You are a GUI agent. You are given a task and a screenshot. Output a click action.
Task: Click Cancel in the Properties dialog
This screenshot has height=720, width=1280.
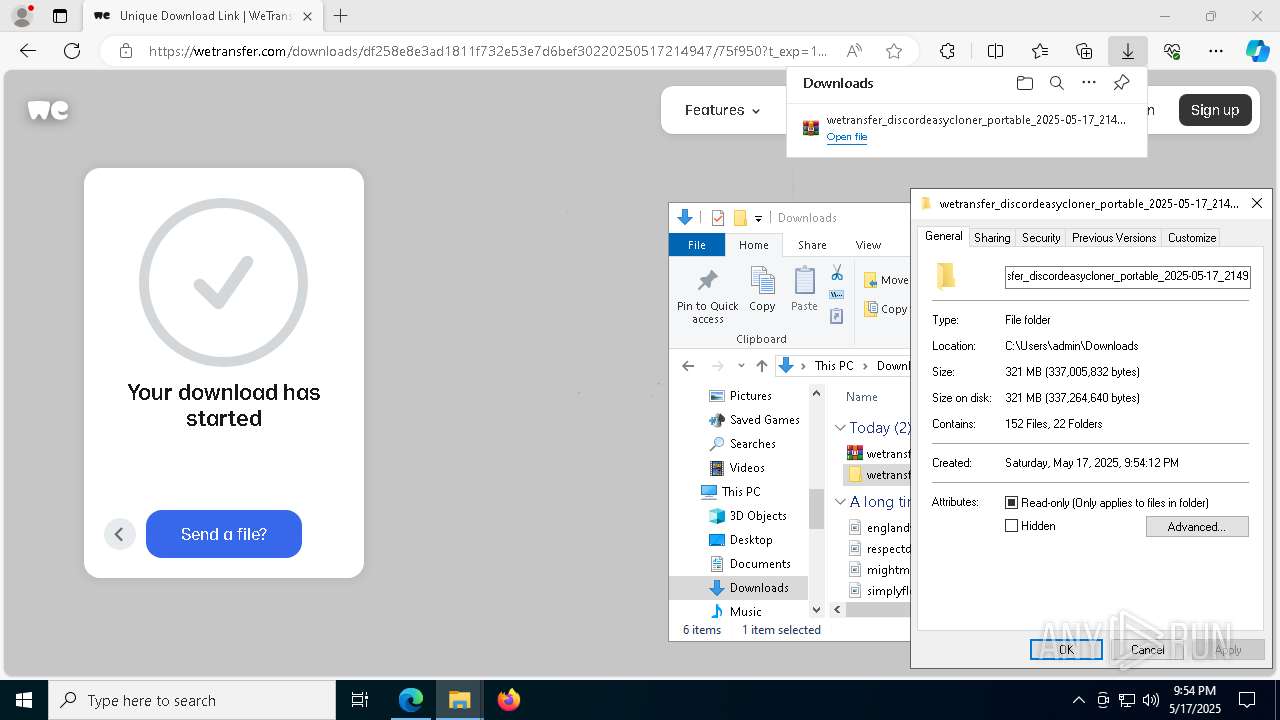1147,650
